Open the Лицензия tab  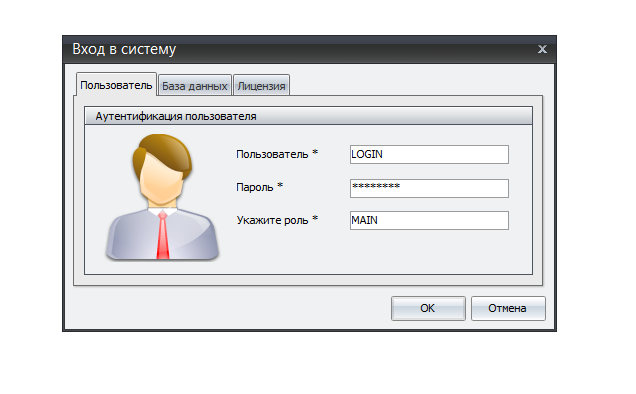[x=262, y=86]
